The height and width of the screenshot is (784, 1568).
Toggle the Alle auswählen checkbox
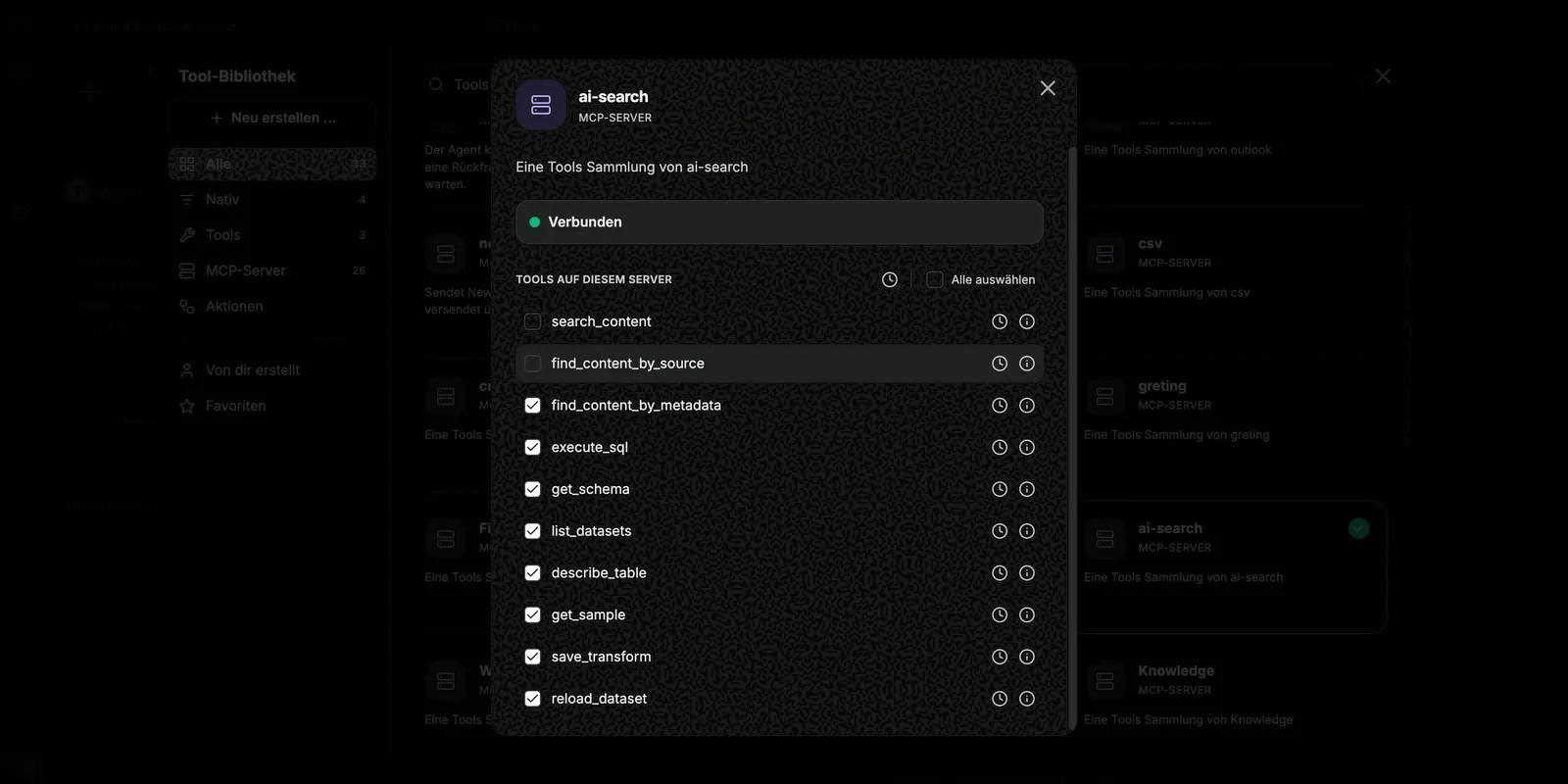click(x=935, y=279)
